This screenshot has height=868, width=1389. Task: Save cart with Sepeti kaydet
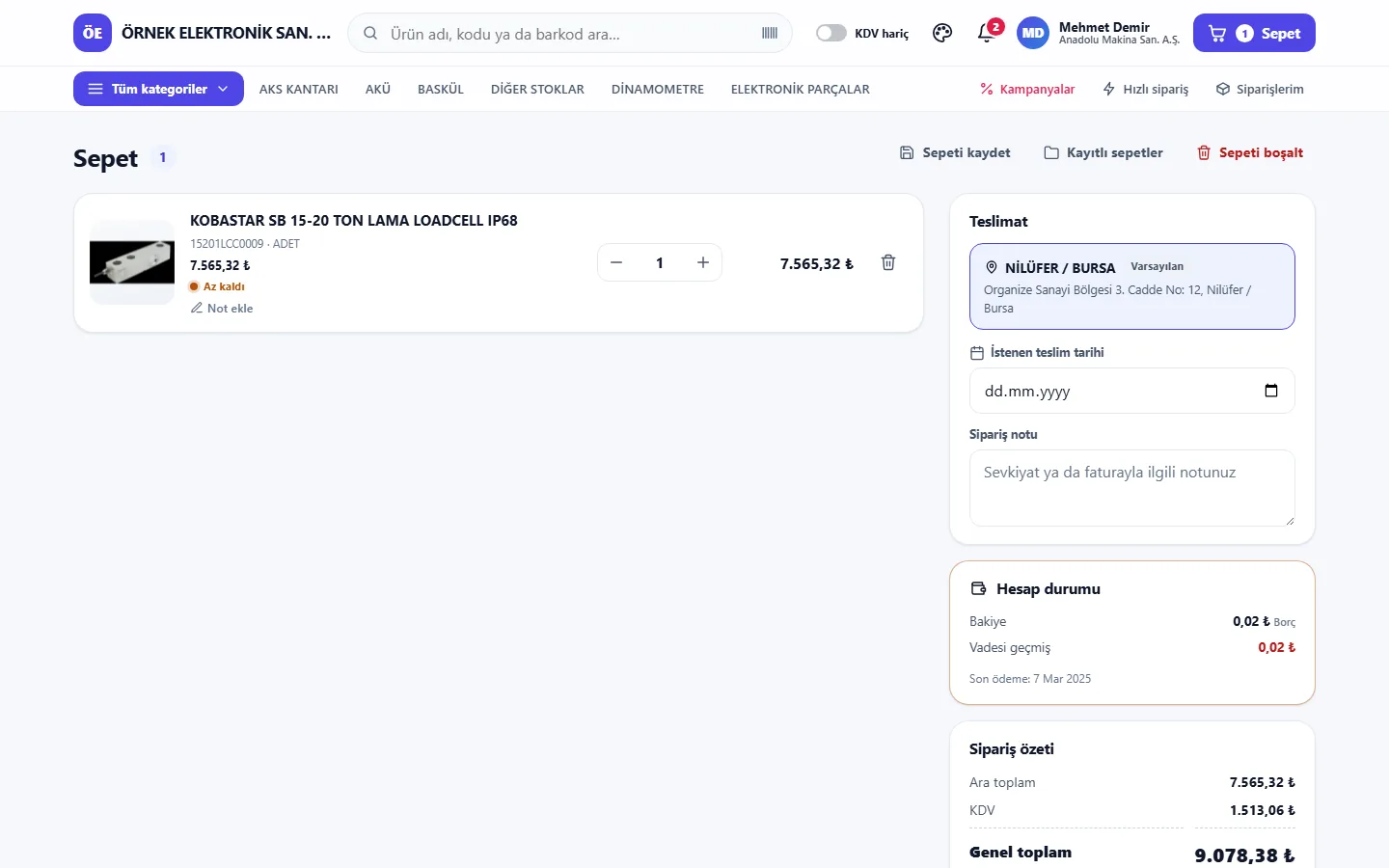[955, 152]
